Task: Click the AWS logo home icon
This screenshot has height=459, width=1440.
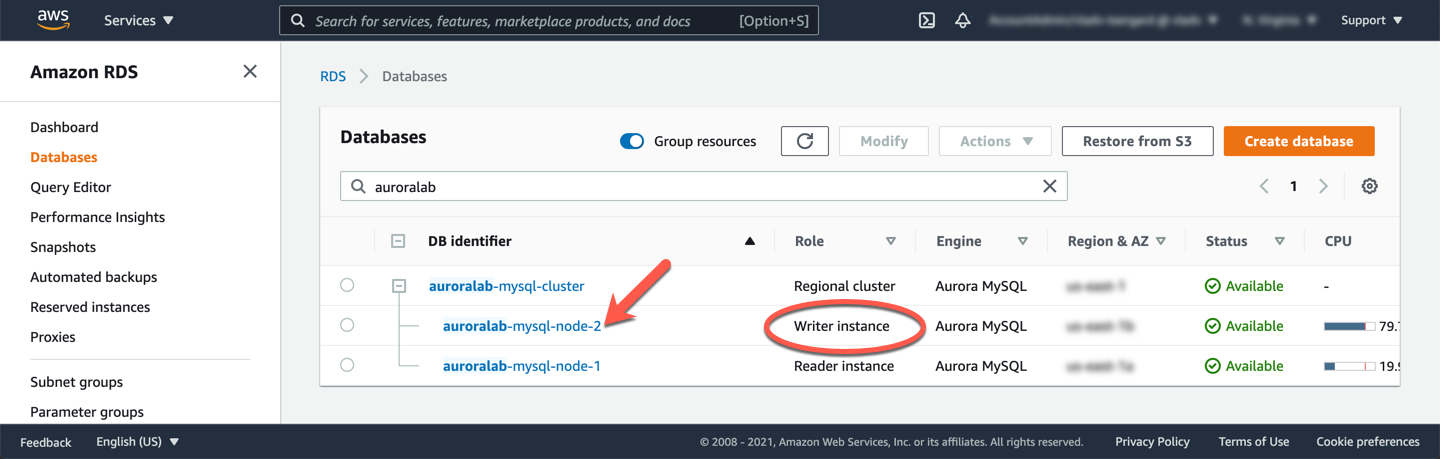Action: tap(52, 19)
